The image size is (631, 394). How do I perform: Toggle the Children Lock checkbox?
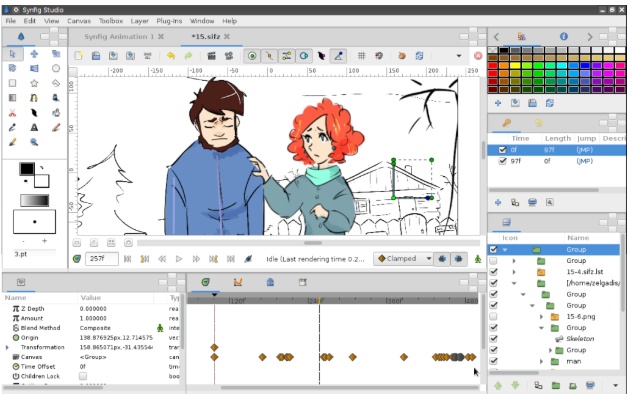click(82, 376)
